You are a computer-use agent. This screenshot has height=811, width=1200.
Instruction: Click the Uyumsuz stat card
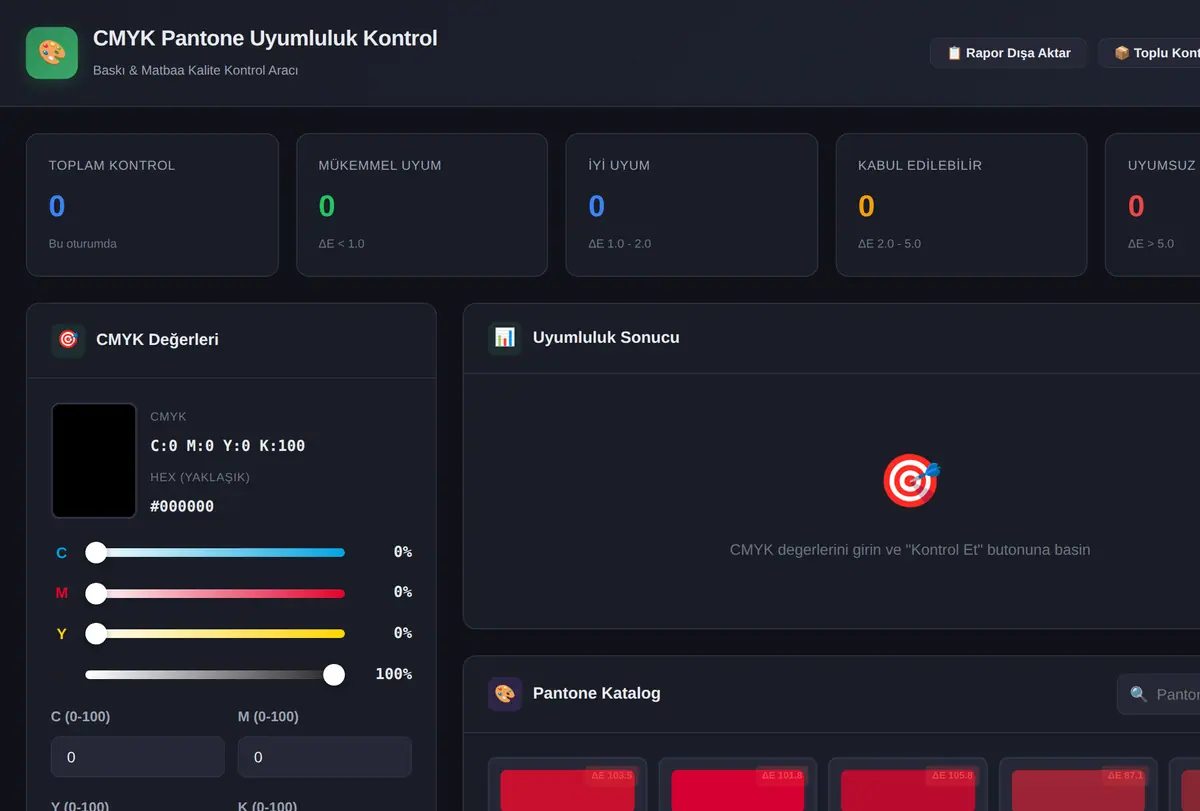[x=1152, y=205]
